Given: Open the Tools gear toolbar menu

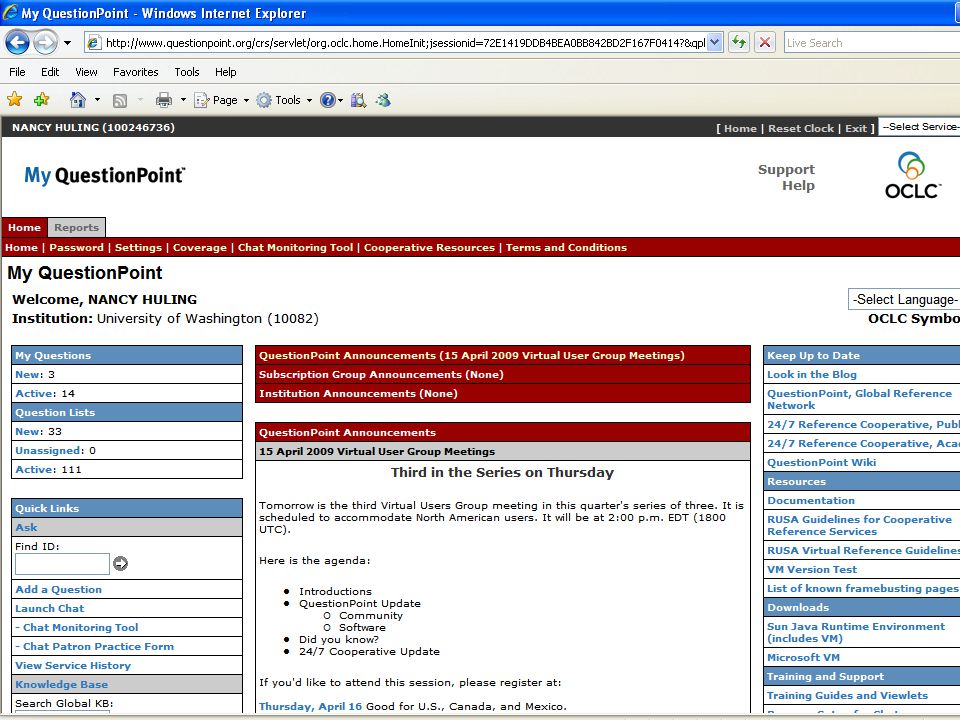Looking at the screenshot, I should coord(284,100).
